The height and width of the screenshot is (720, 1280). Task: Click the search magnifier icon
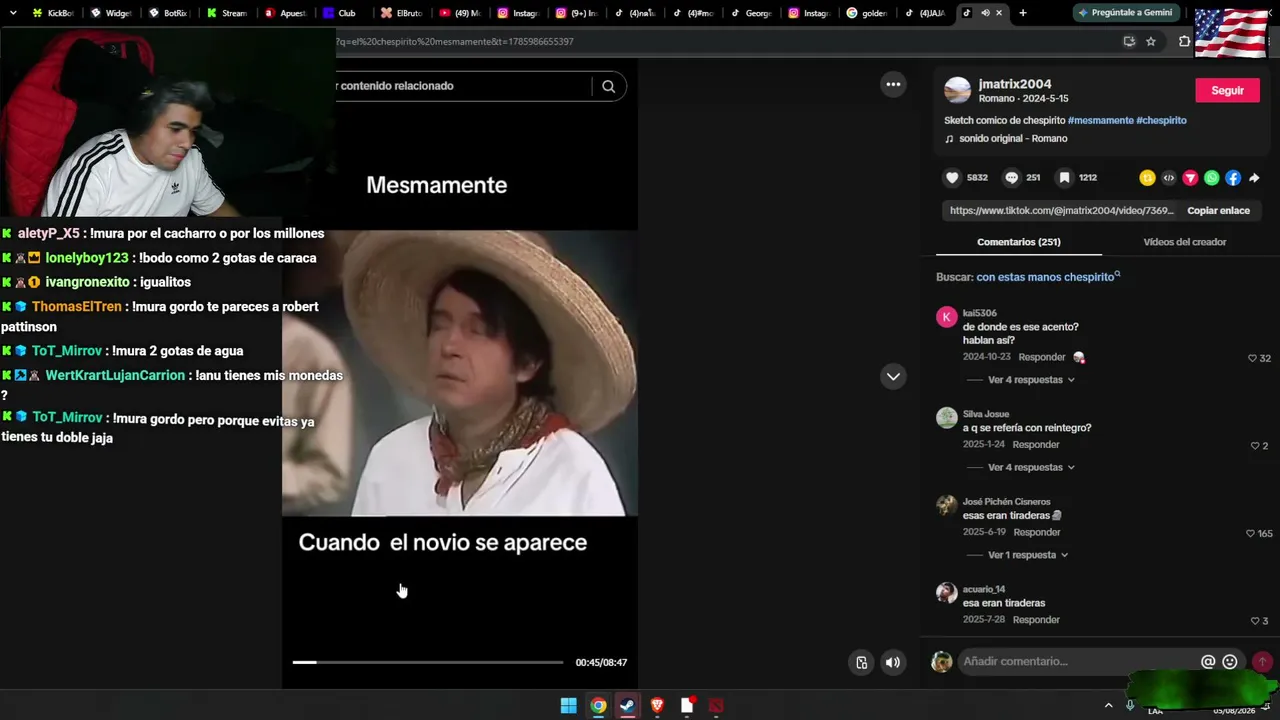(x=608, y=86)
